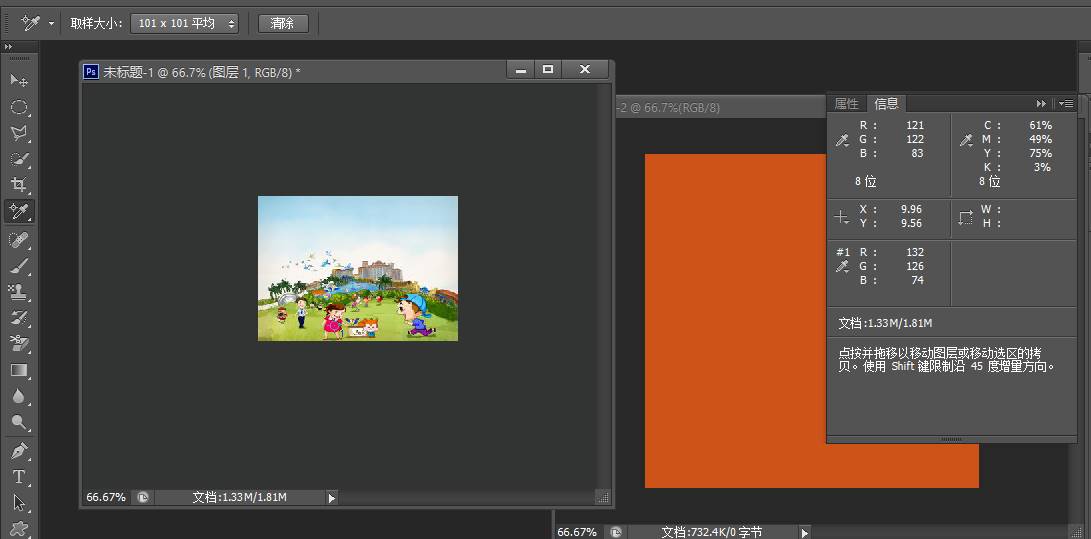Open the 取样大小 101 x 101 平均 dropdown
The width and height of the screenshot is (1091, 539).
click(184, 23)
